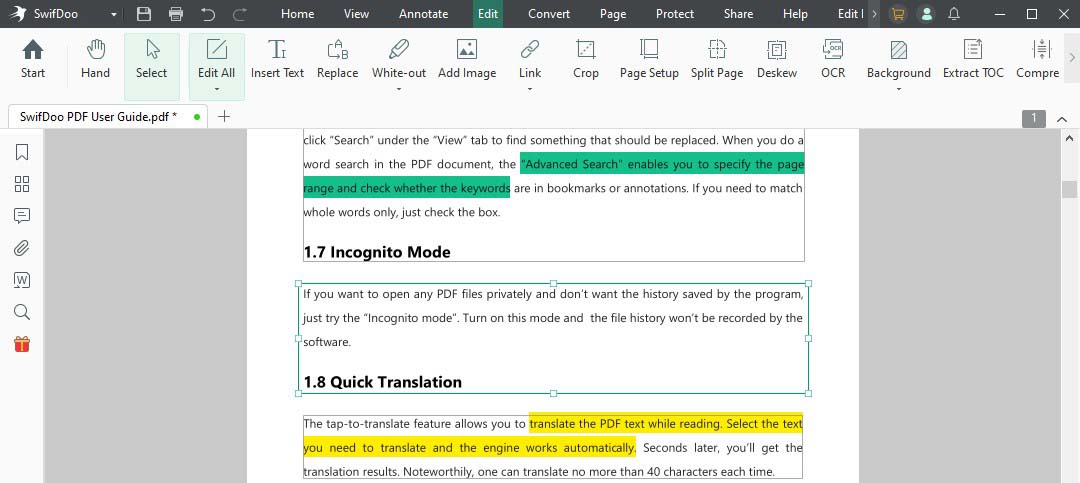The height and width of the screenshot is (483, 1080).
Task: Add a new document tab
Action: coord(224,116)
